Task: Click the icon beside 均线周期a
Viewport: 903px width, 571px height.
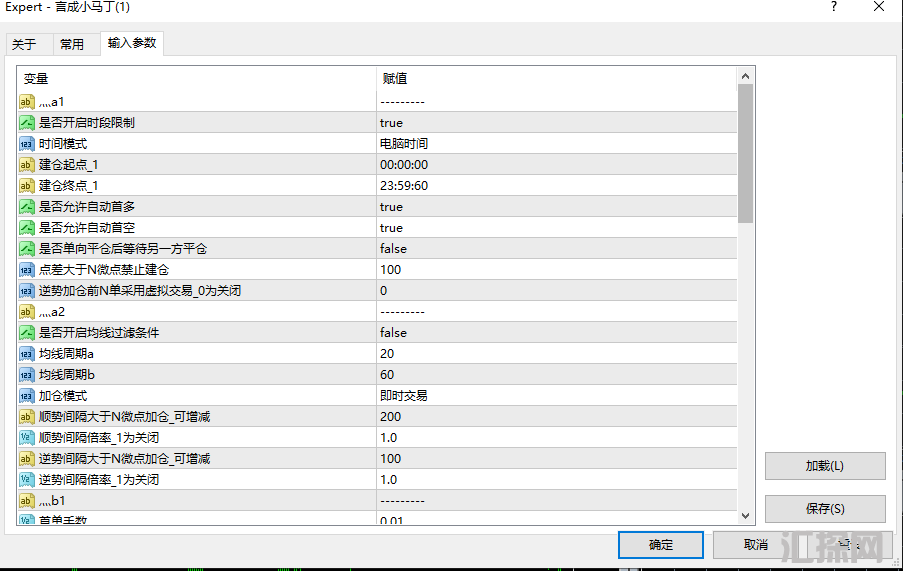Action: (x=27, y=354)
